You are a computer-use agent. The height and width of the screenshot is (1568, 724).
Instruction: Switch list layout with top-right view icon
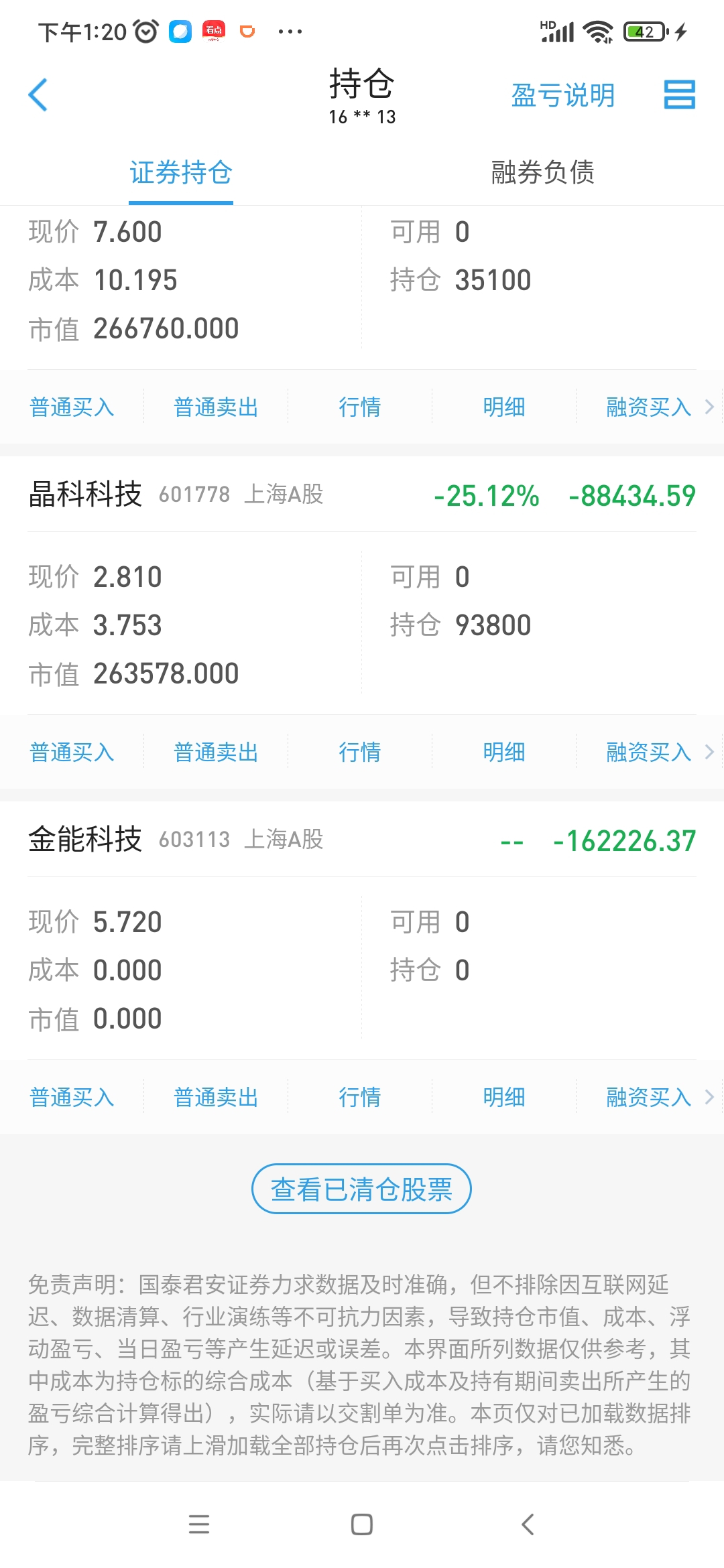click(x=679, y=94)
